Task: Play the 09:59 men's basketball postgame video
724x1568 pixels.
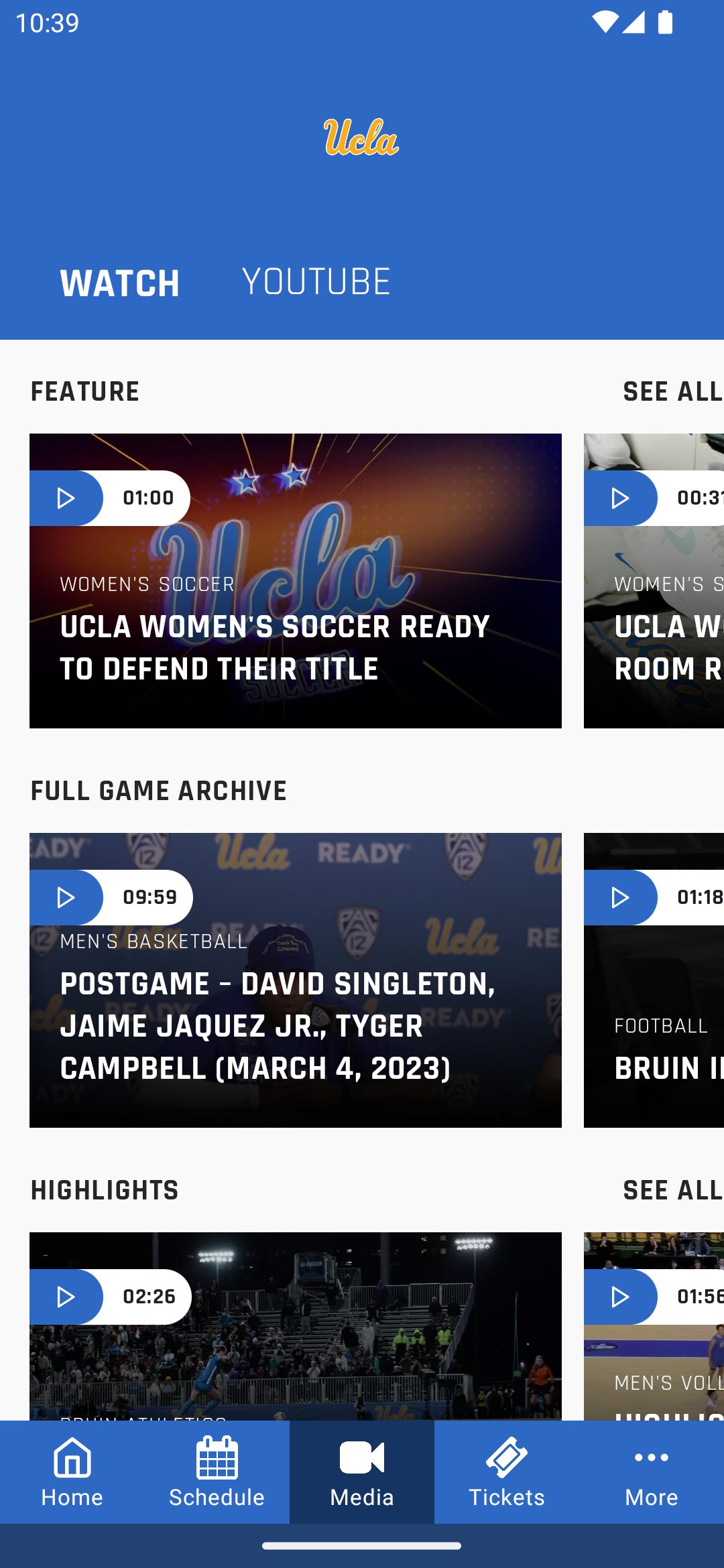Action: click(66, 897)
